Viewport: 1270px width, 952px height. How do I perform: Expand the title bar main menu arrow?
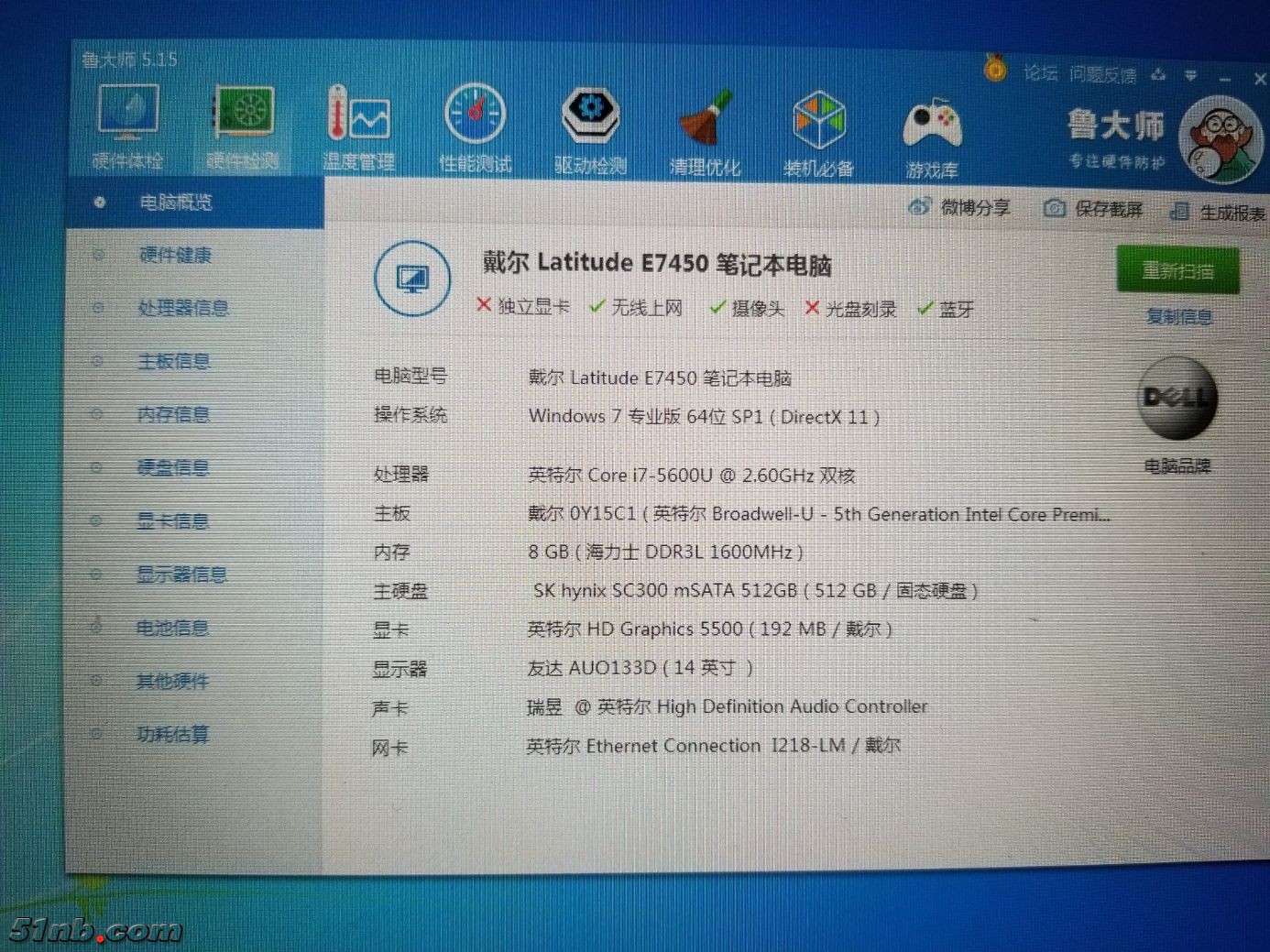pyautogui.click(x=1190, y=76)
